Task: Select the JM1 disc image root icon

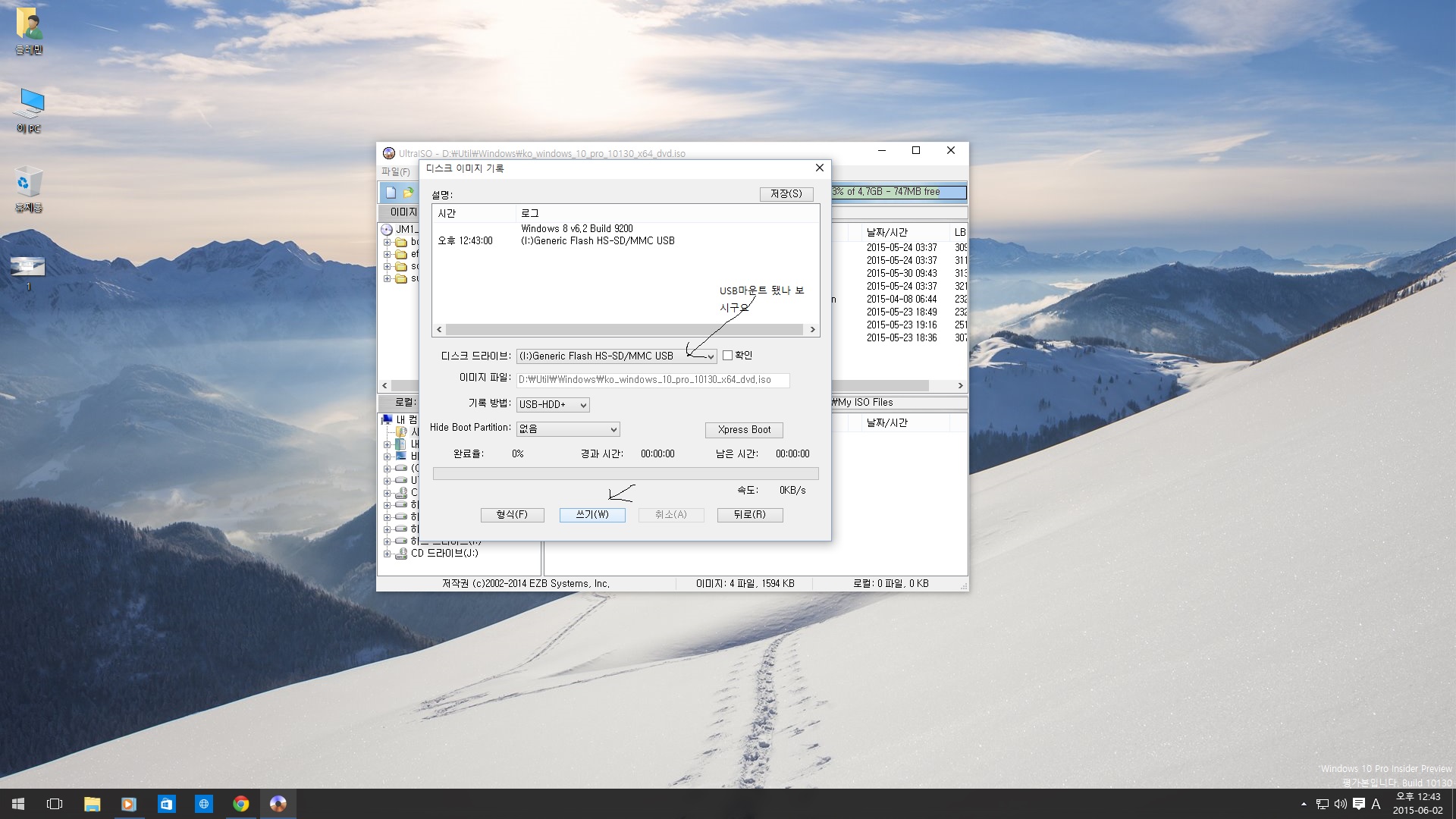Action: pos(388,229)
